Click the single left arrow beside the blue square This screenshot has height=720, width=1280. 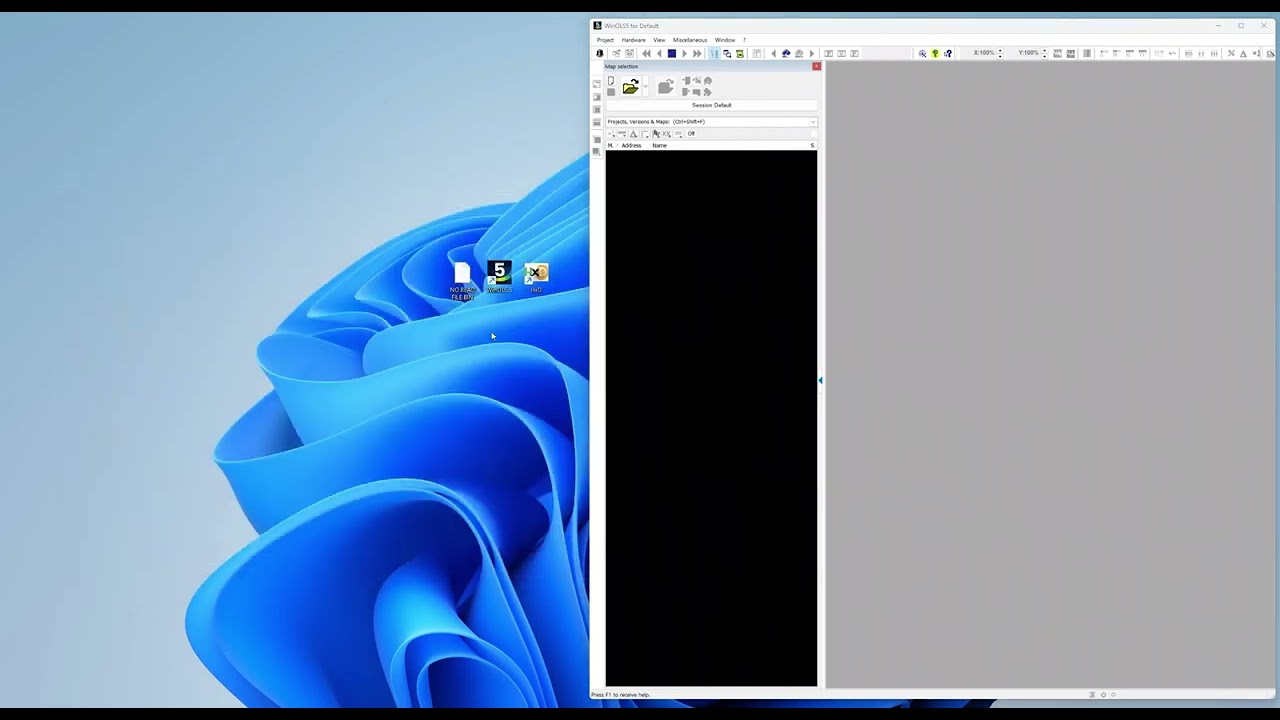659,53
